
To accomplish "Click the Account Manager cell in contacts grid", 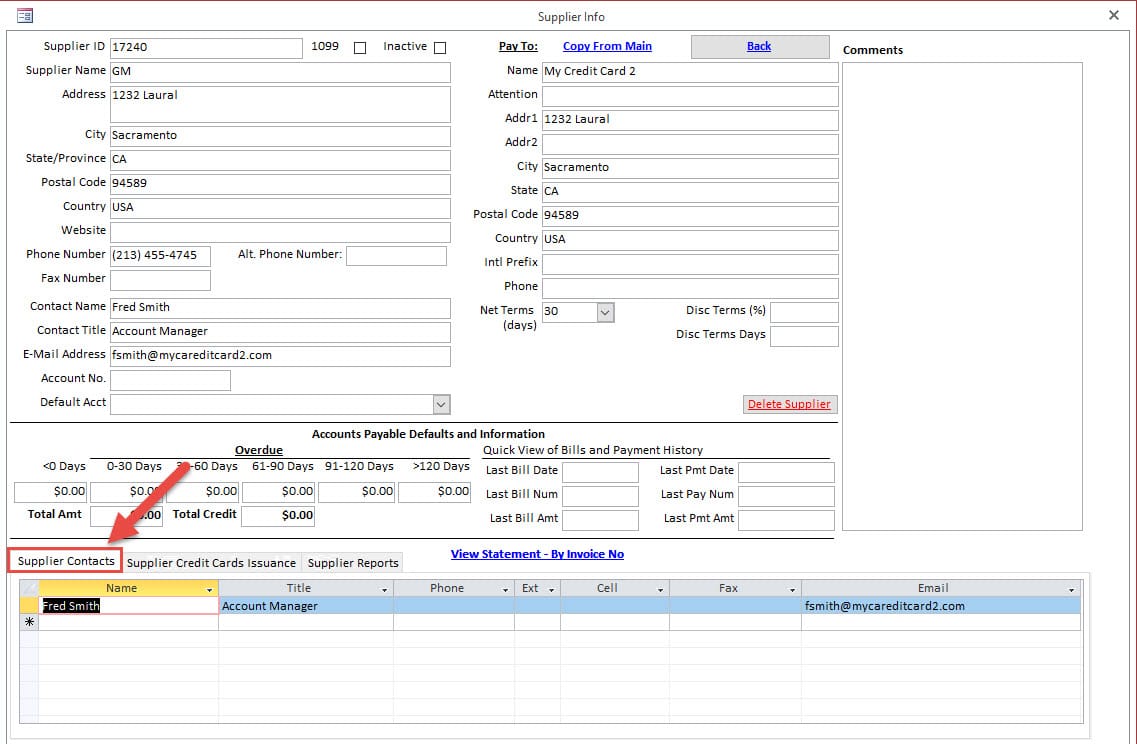I will click(306, 606).
